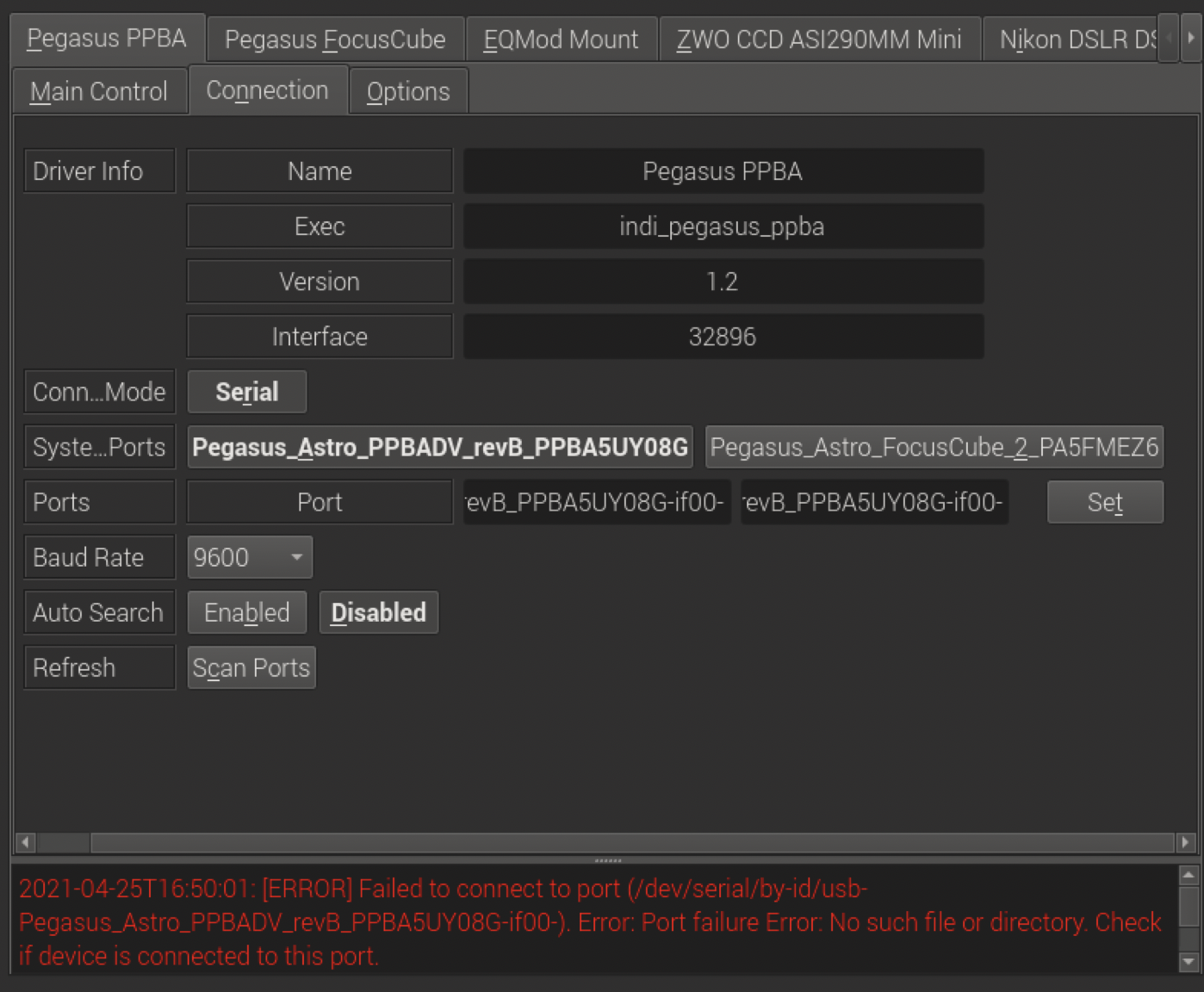Select Disabled for Auto Search
The image size is (1204, 992).
(379, 612)
